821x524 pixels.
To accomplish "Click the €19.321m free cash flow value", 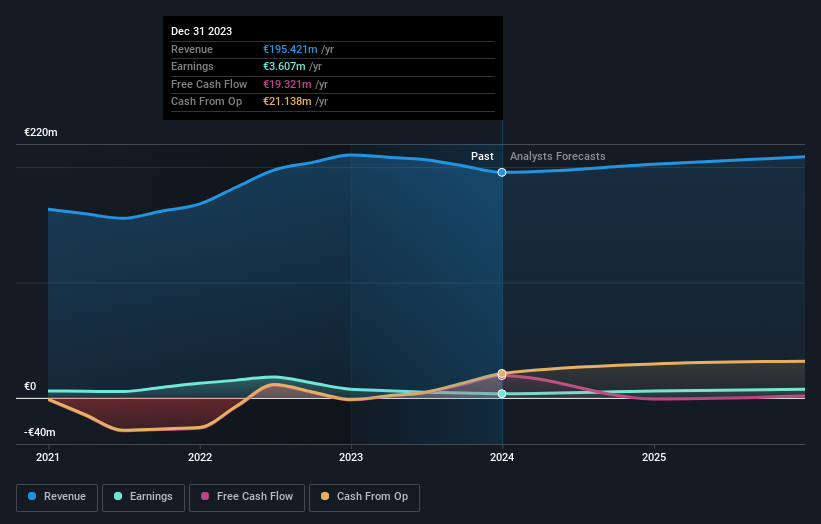I will pos(287,84).
